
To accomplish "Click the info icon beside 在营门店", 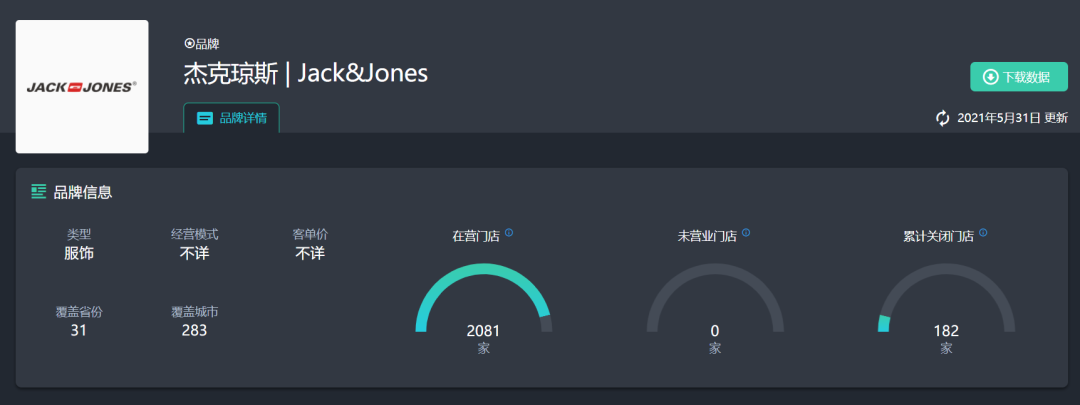I will (509, 233).
